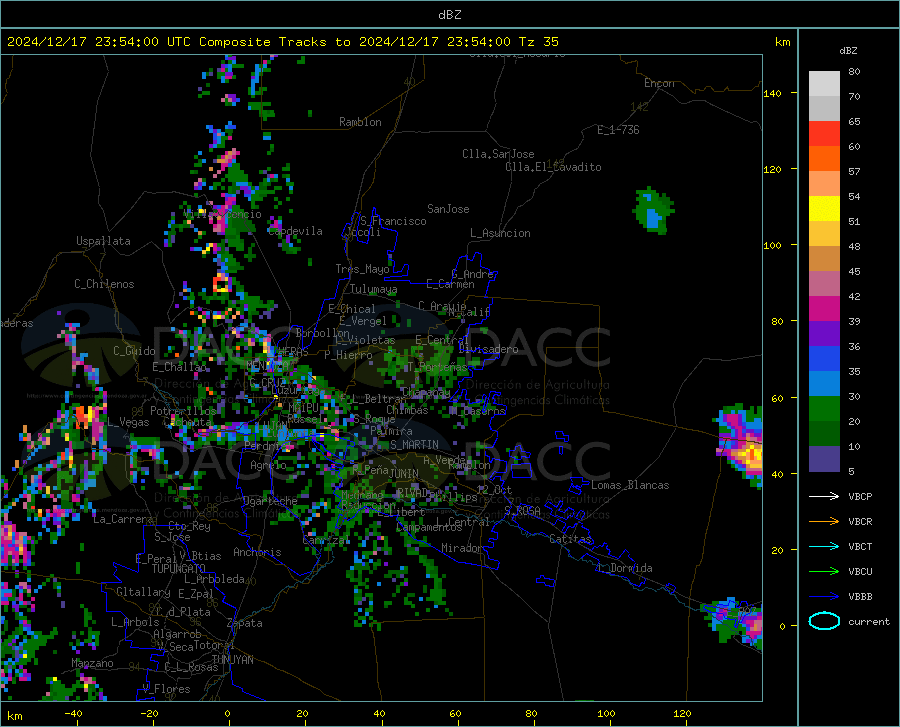Click the dBZ legend header in sidebar
The image size is (900, 727).
tap(848, 50)
